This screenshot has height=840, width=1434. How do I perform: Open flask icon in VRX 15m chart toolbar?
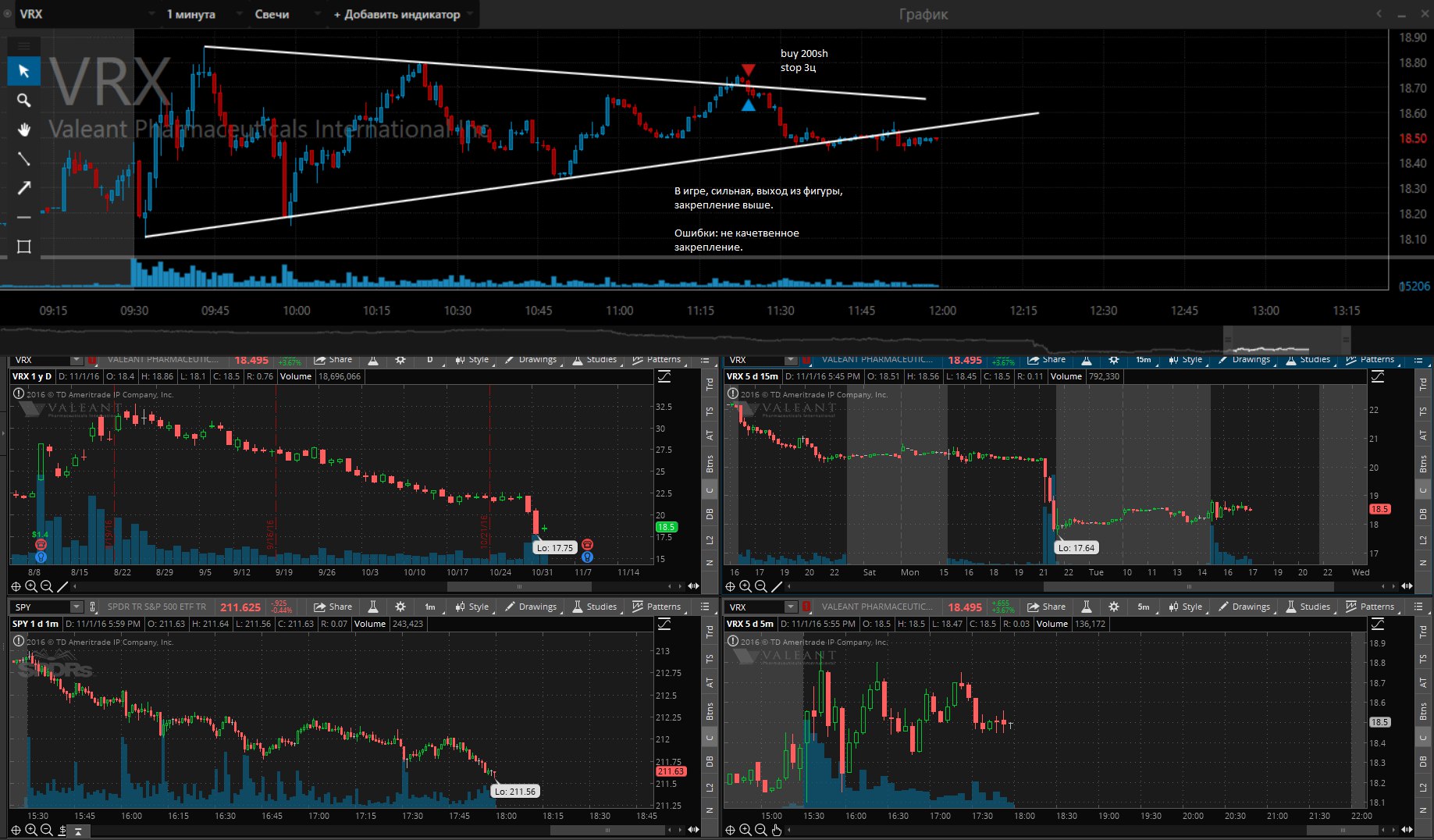pos(1087,360)
